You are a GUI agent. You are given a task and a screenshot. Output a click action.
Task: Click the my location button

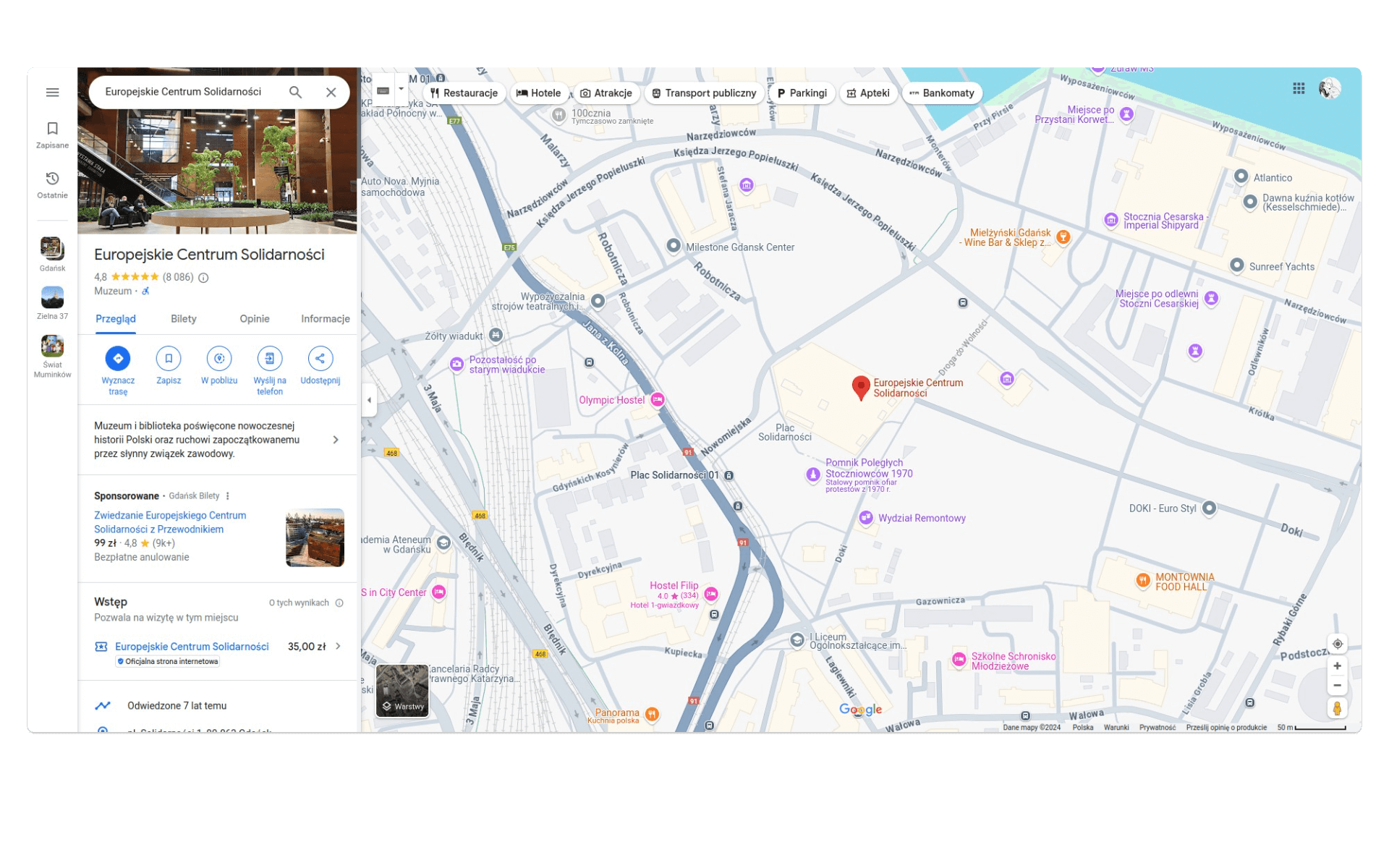pyautogui.click(x=1337, y=644)
